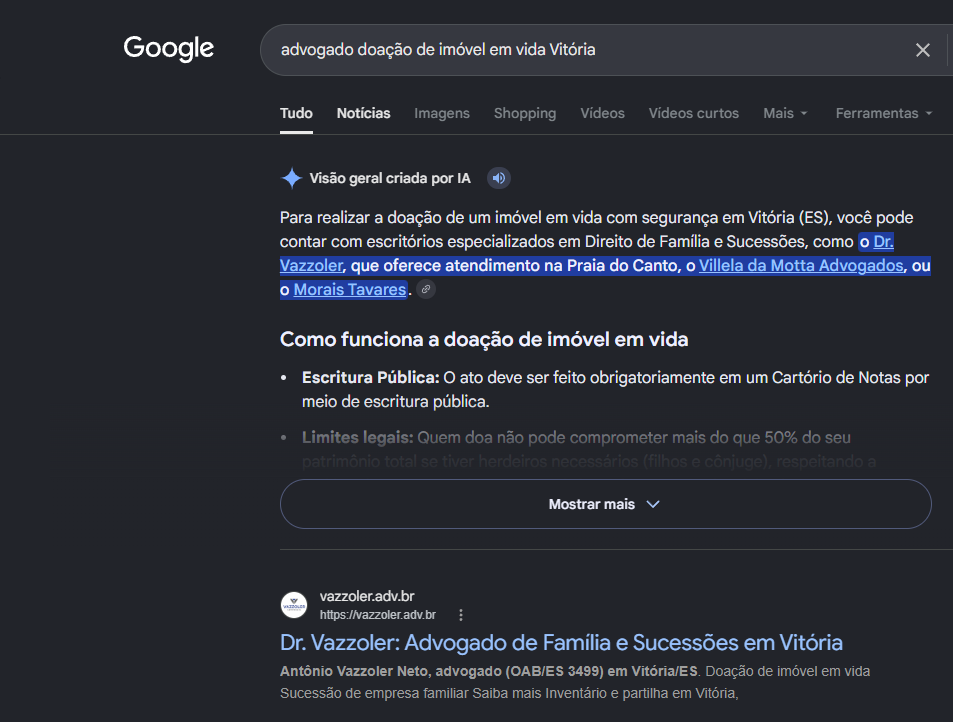
Task: Open the vazzoler.adv.br site favicon
Action: point(294,605)
